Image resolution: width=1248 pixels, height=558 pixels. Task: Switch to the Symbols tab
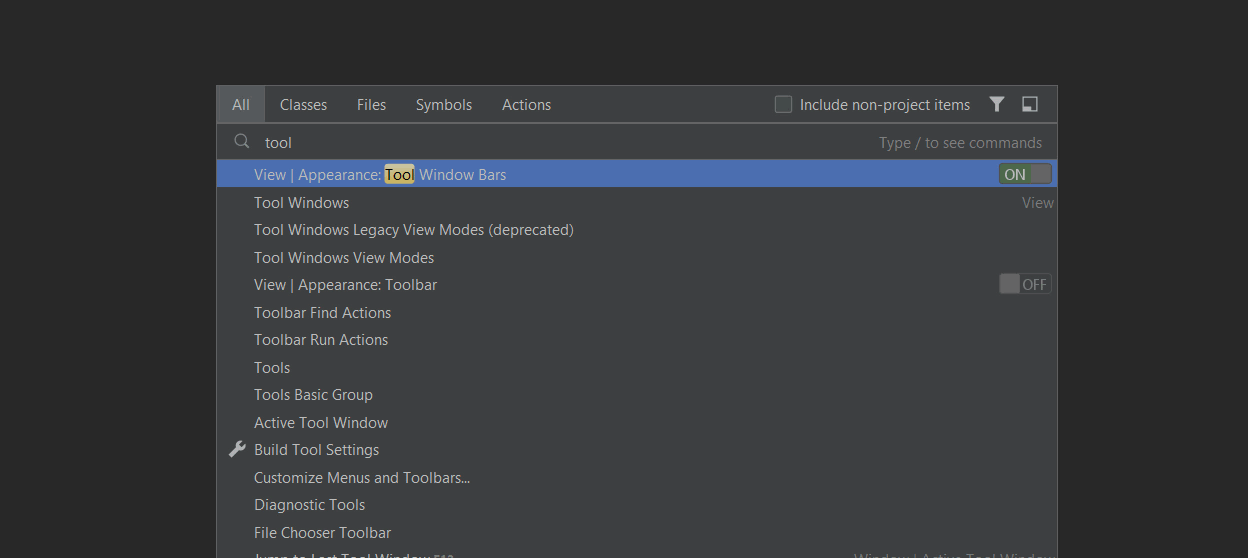[444, 104]
